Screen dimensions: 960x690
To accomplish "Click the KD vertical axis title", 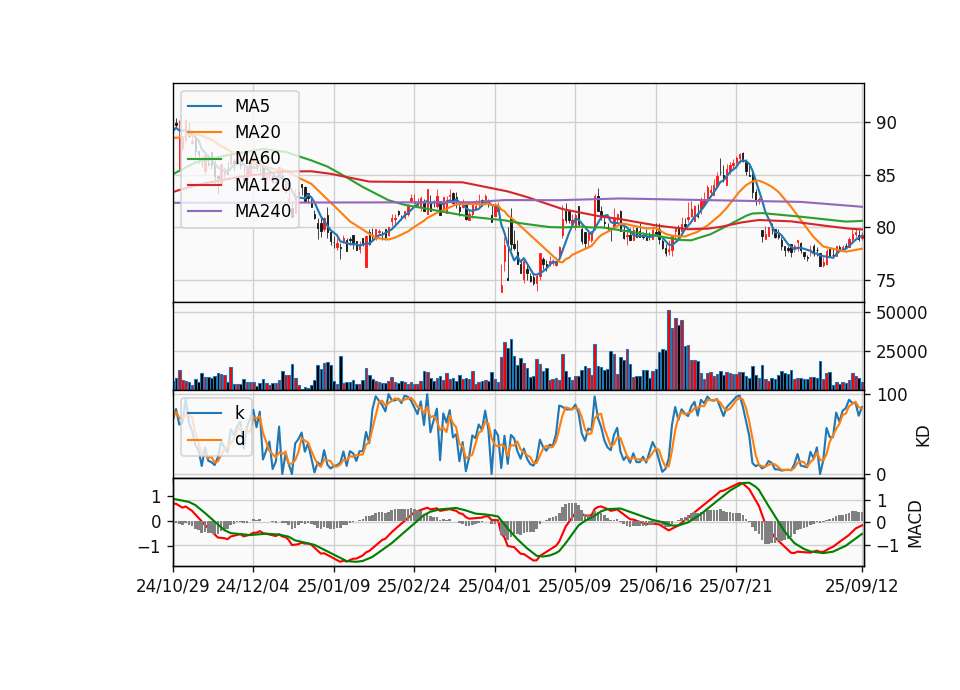I will 923,437.
